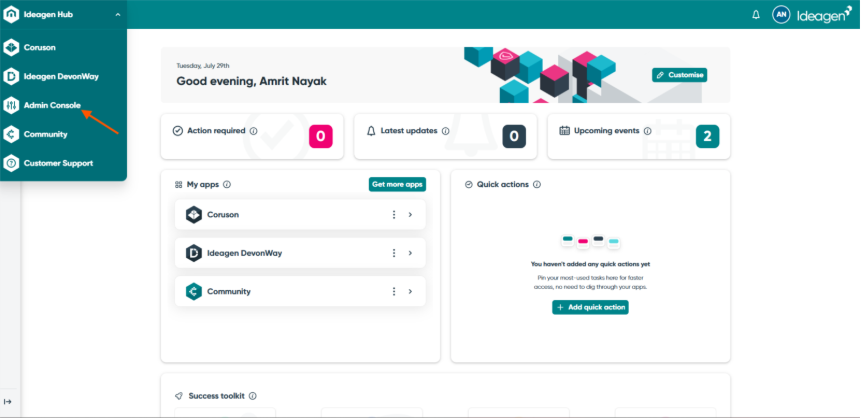Viewport: 864px width, 418px height.
Task: Open Community app row options menu
Action: coord(394,291)
